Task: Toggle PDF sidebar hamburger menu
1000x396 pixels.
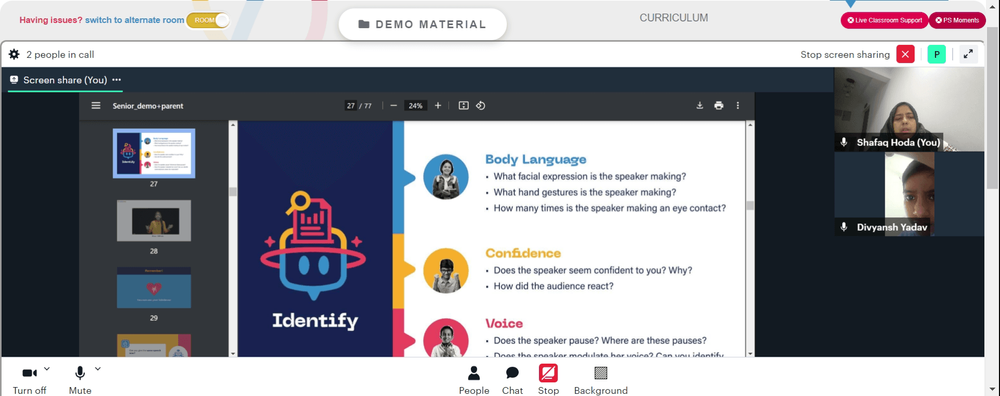Action: coord(96,106)
